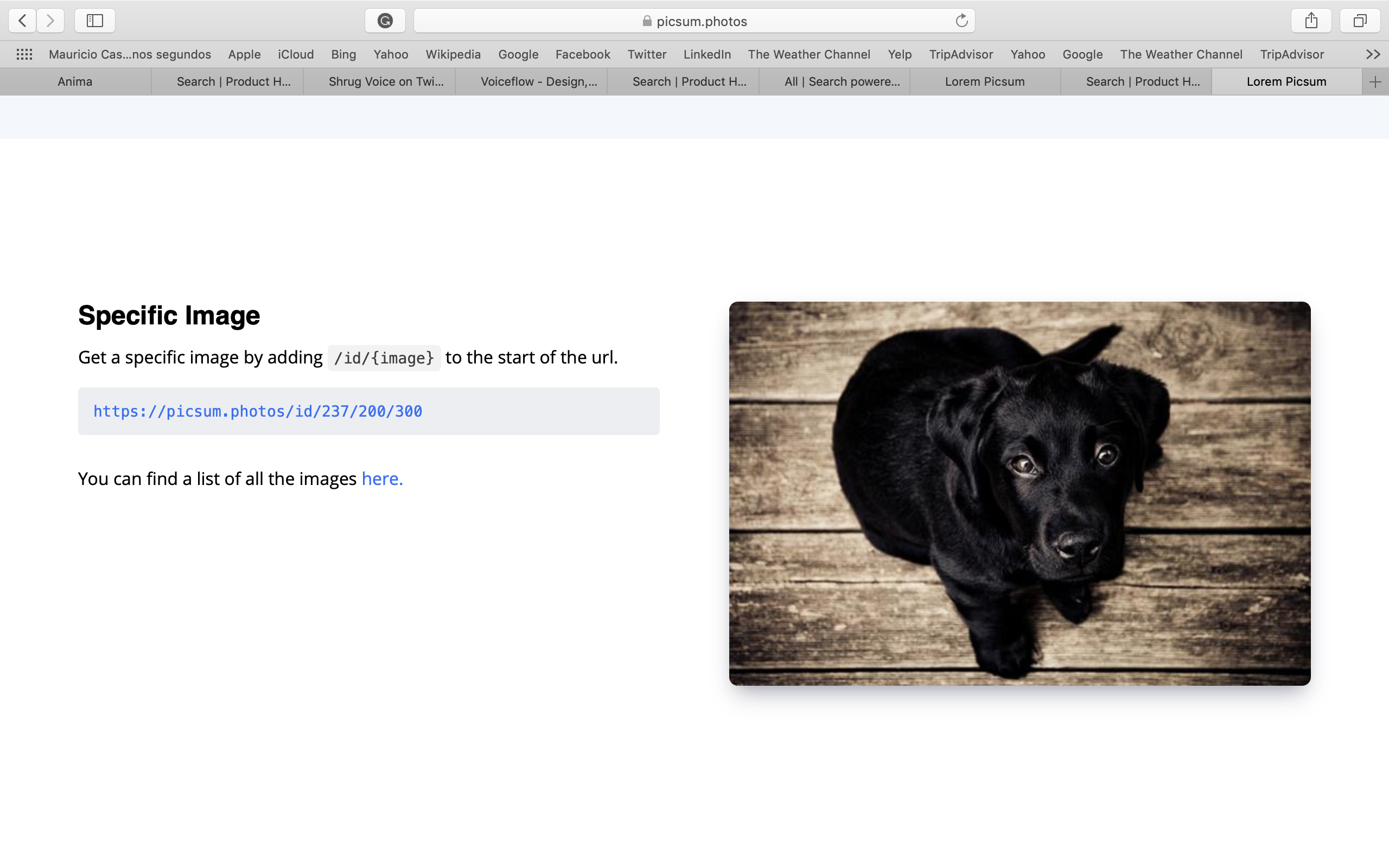
Task: Expand hidden bookmarks overflow chevron
Action: coord(1372,54)
